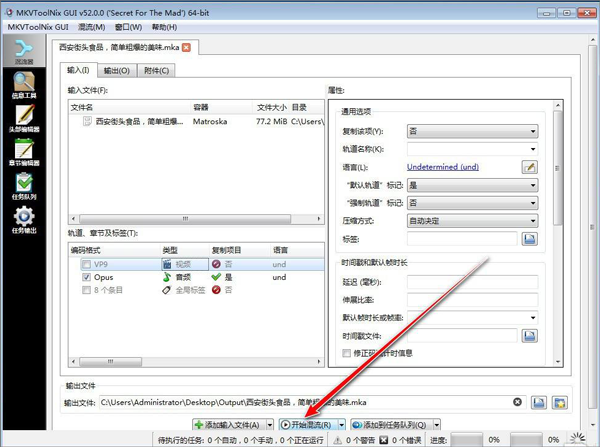This screenshot has height=447, width=600.
Task: Click the output file path field
Action: point(313,402)
